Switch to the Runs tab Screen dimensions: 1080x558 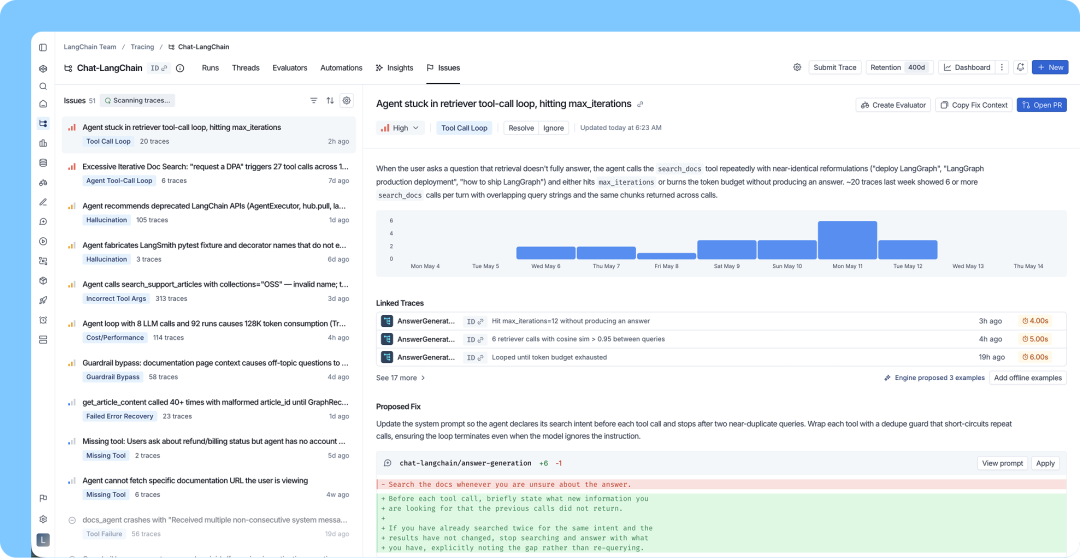tap(210, 68)
